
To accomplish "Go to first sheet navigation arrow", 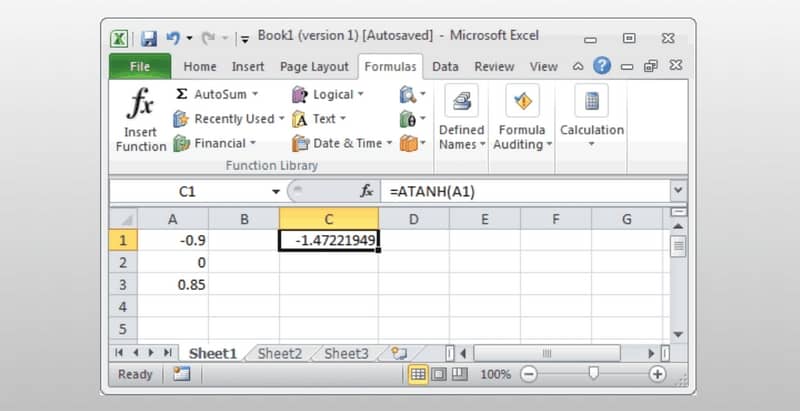I will [119, 353].
